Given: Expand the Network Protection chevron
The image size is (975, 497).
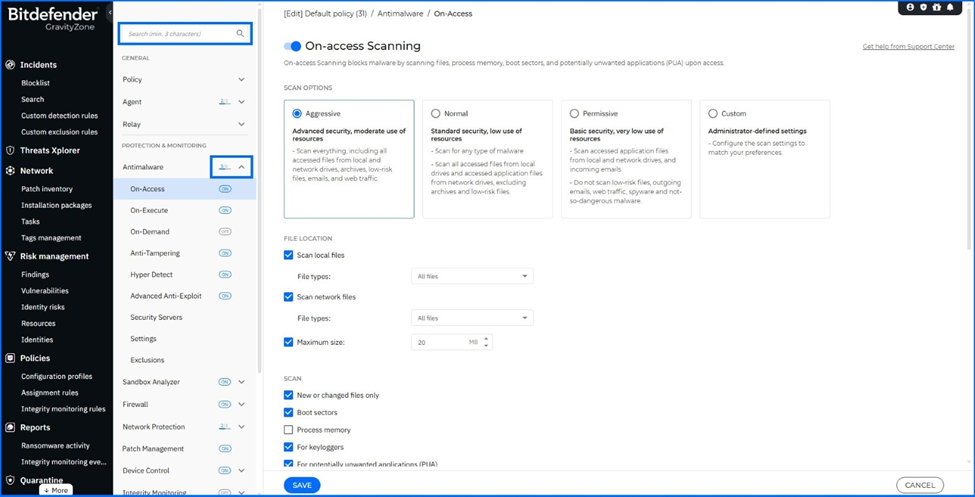Looking at the screenshot, I should pyautogui.click(x=242, y=427).
